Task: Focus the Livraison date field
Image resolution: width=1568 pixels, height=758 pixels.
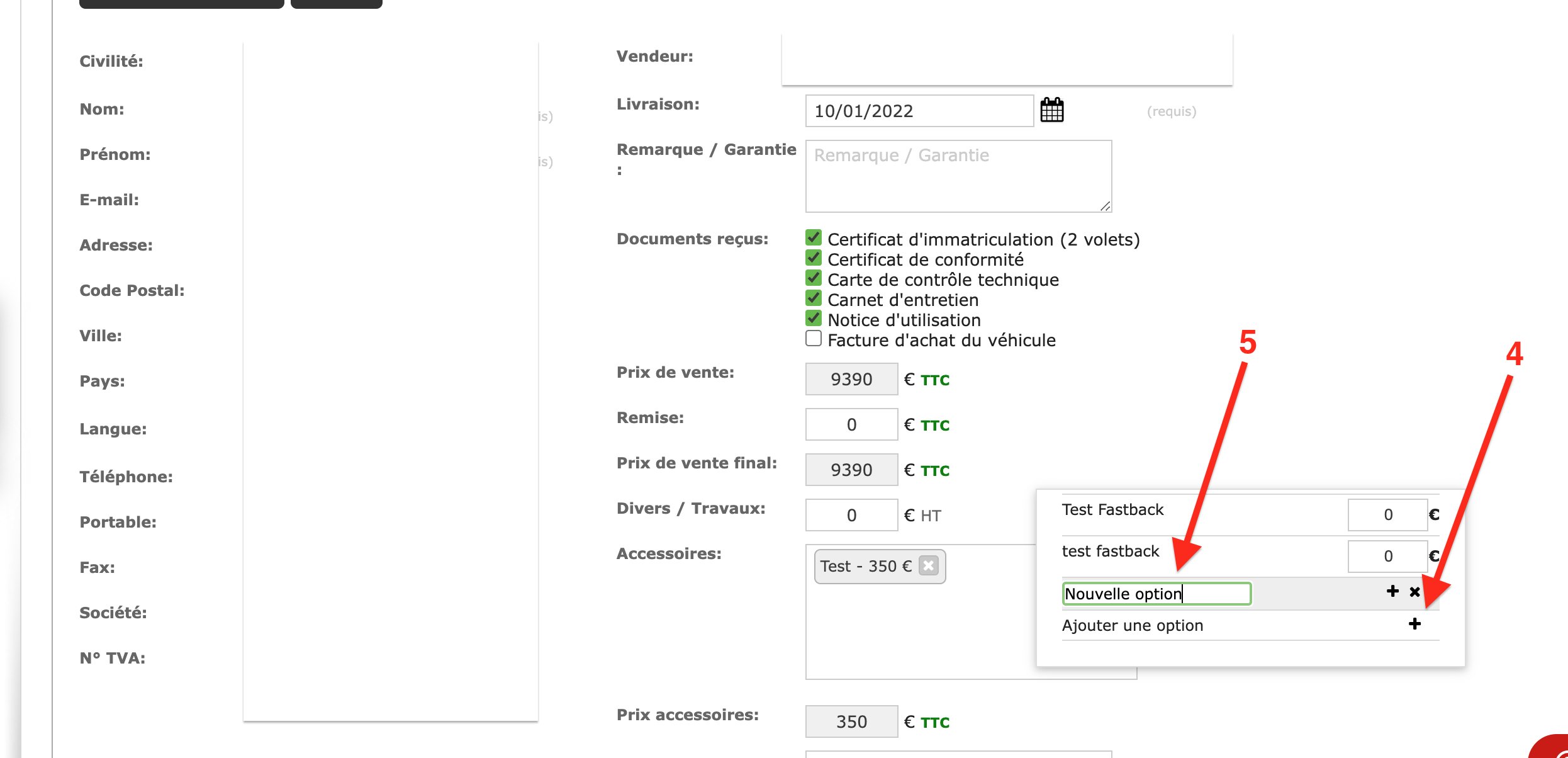Action: pyautogui.click(x=919, y=111)
